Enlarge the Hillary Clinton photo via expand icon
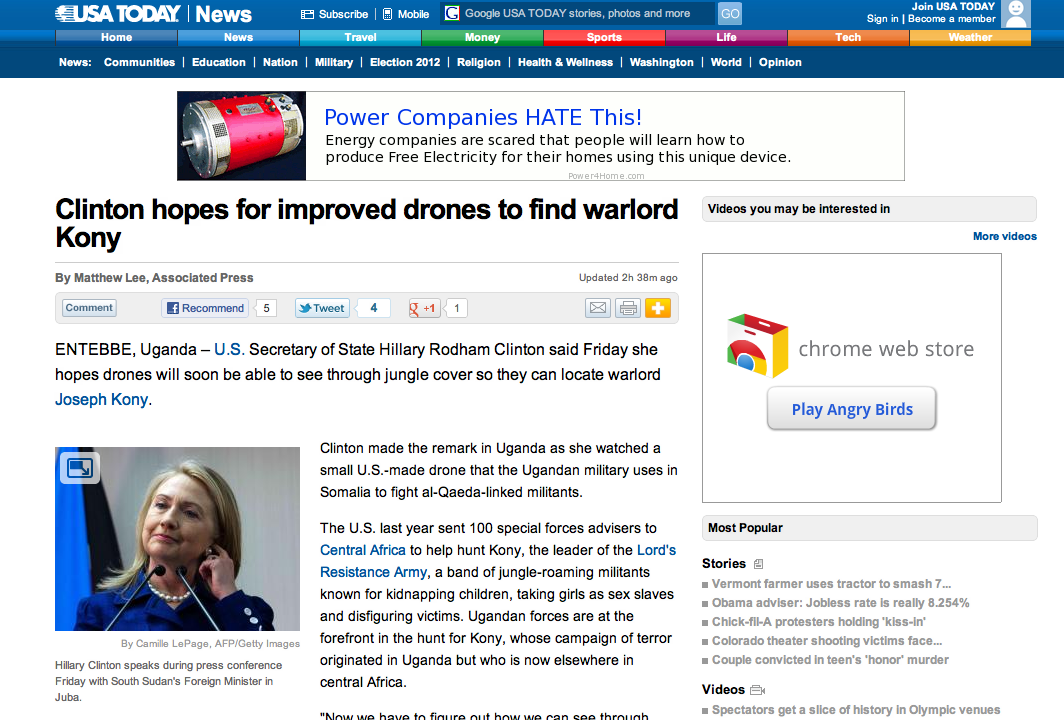This screenshot has width=1064, height=720. tap(80, 468)
